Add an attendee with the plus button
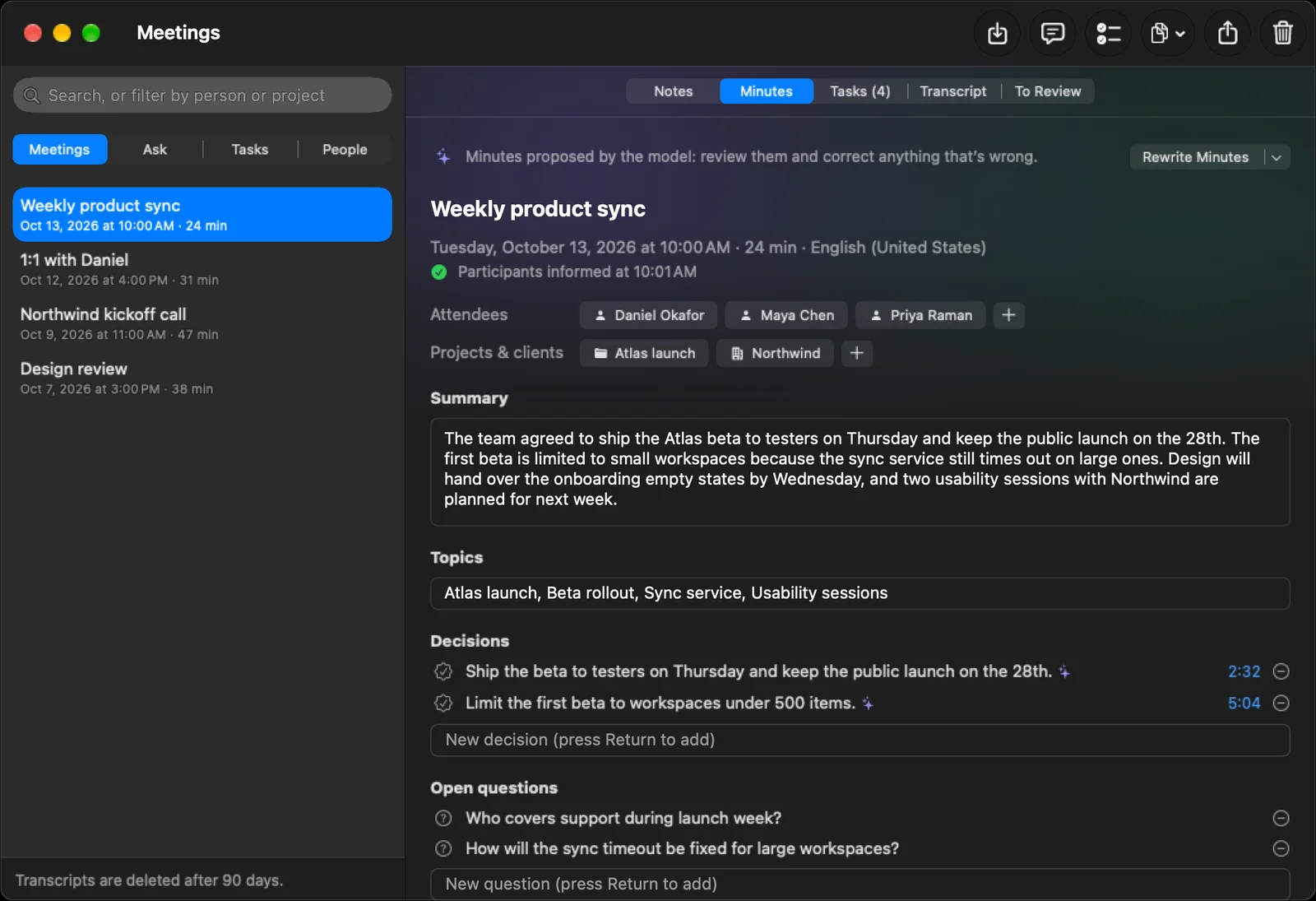Screen dimensions: 1316x901 pyautogui.click(x=1008, y=315)
